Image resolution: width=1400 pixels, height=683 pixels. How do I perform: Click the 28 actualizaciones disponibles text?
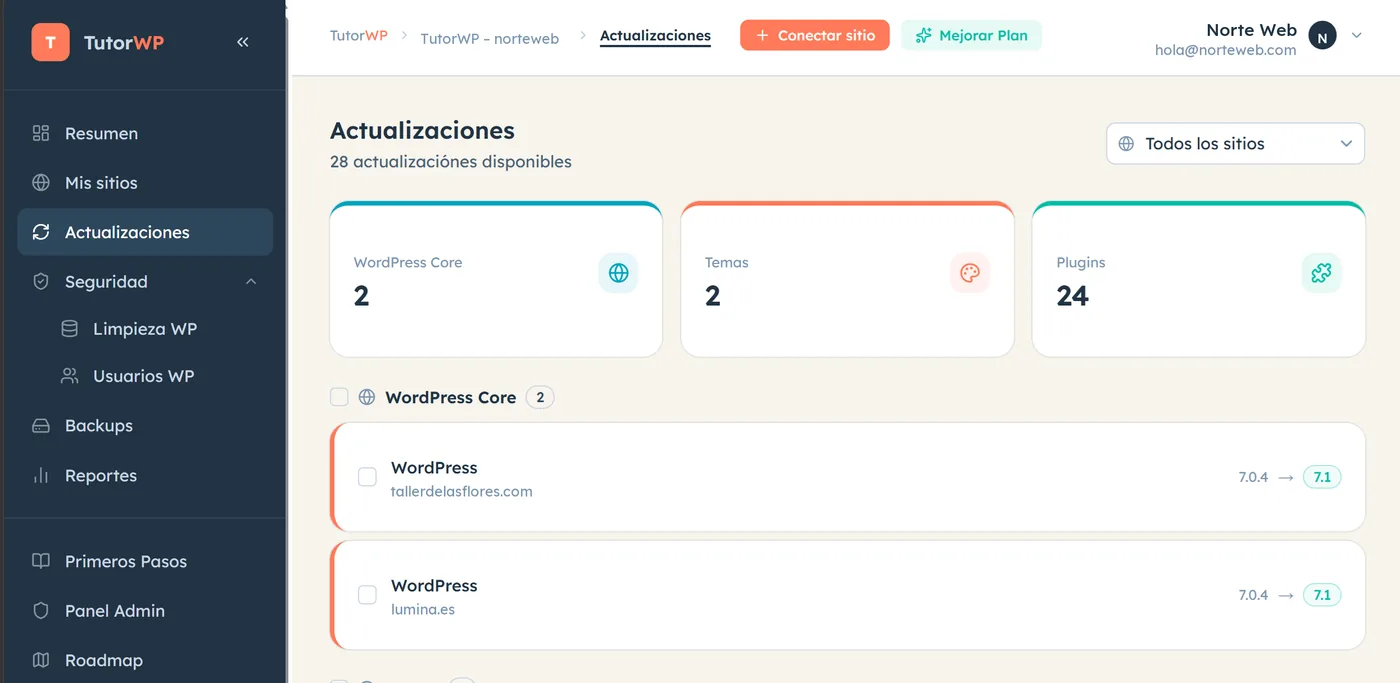(x=451, y=161)
